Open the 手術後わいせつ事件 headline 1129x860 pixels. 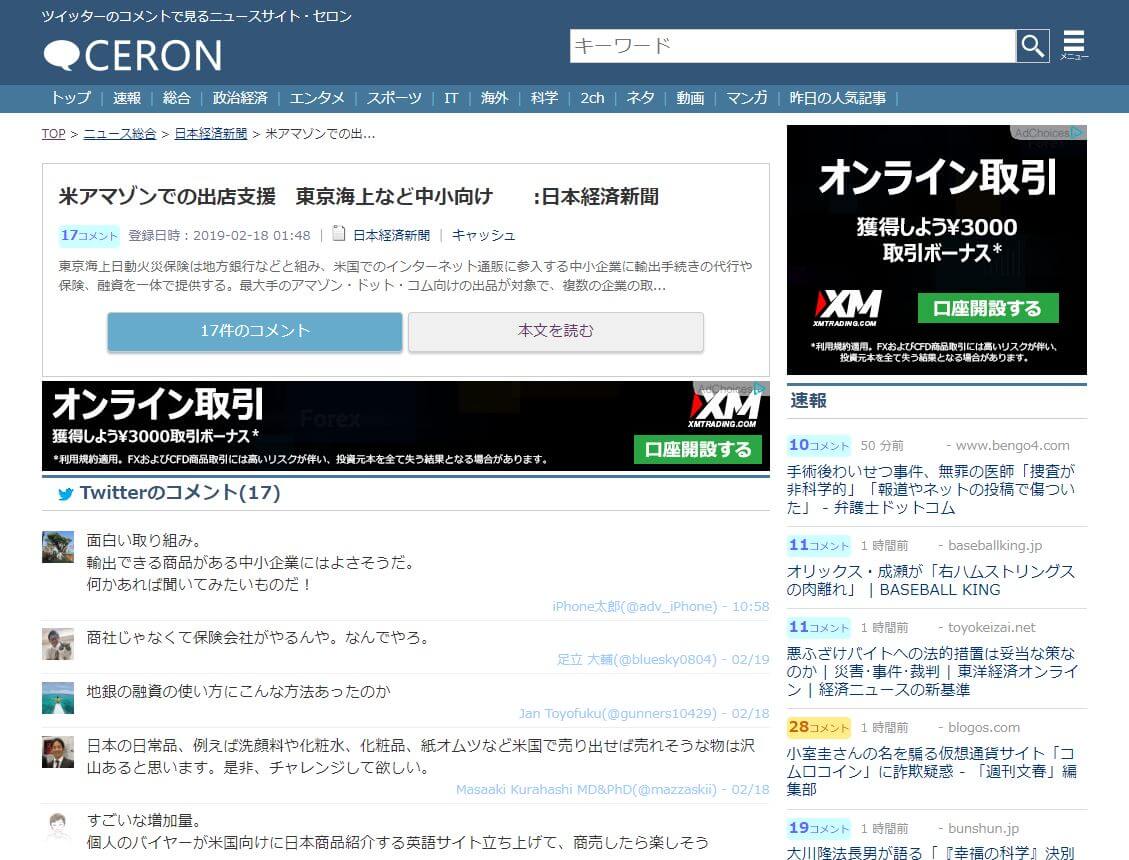[x=931, y=490]
